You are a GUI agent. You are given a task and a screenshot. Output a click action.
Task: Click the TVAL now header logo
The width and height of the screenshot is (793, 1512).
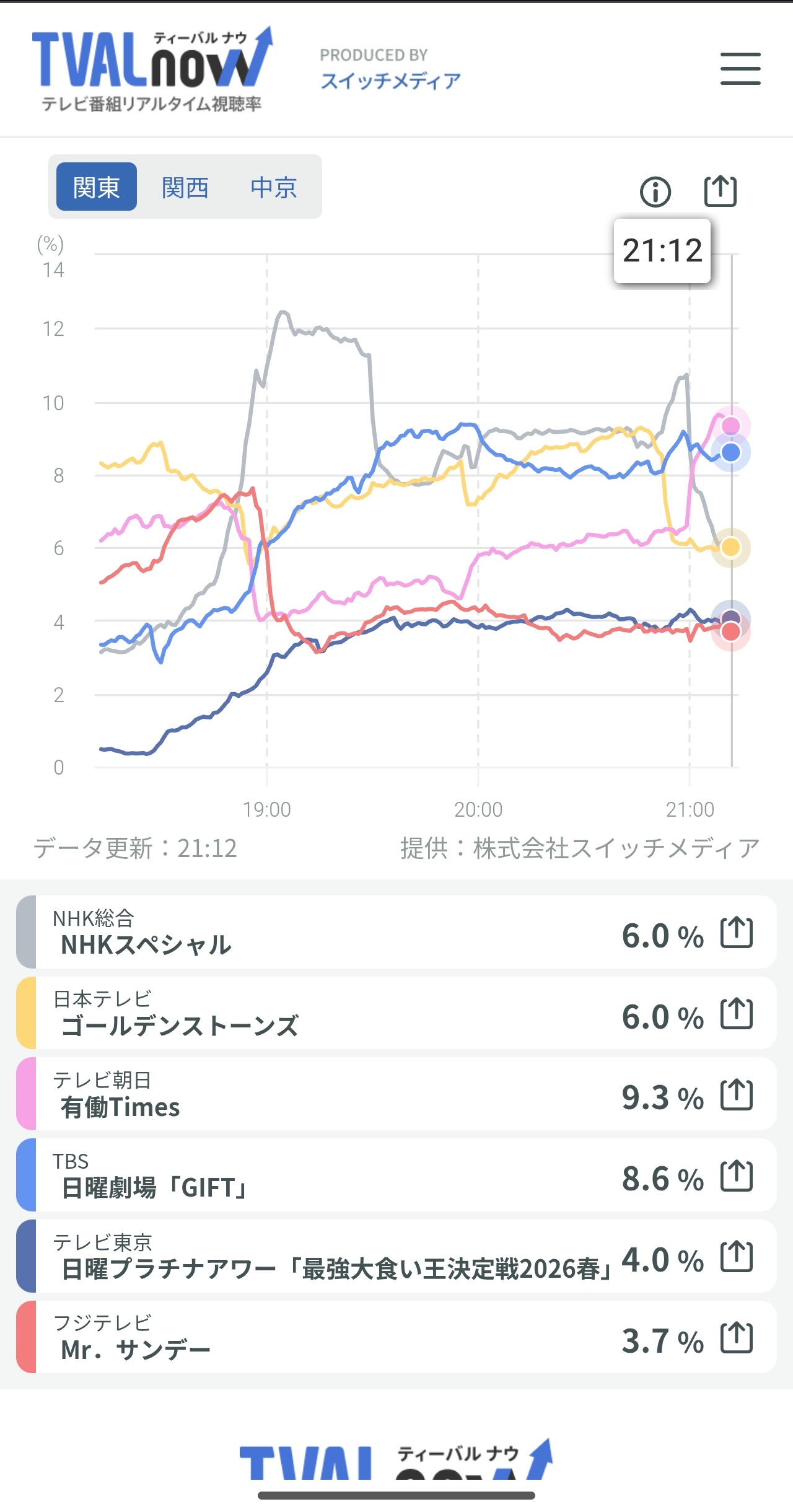152,68
